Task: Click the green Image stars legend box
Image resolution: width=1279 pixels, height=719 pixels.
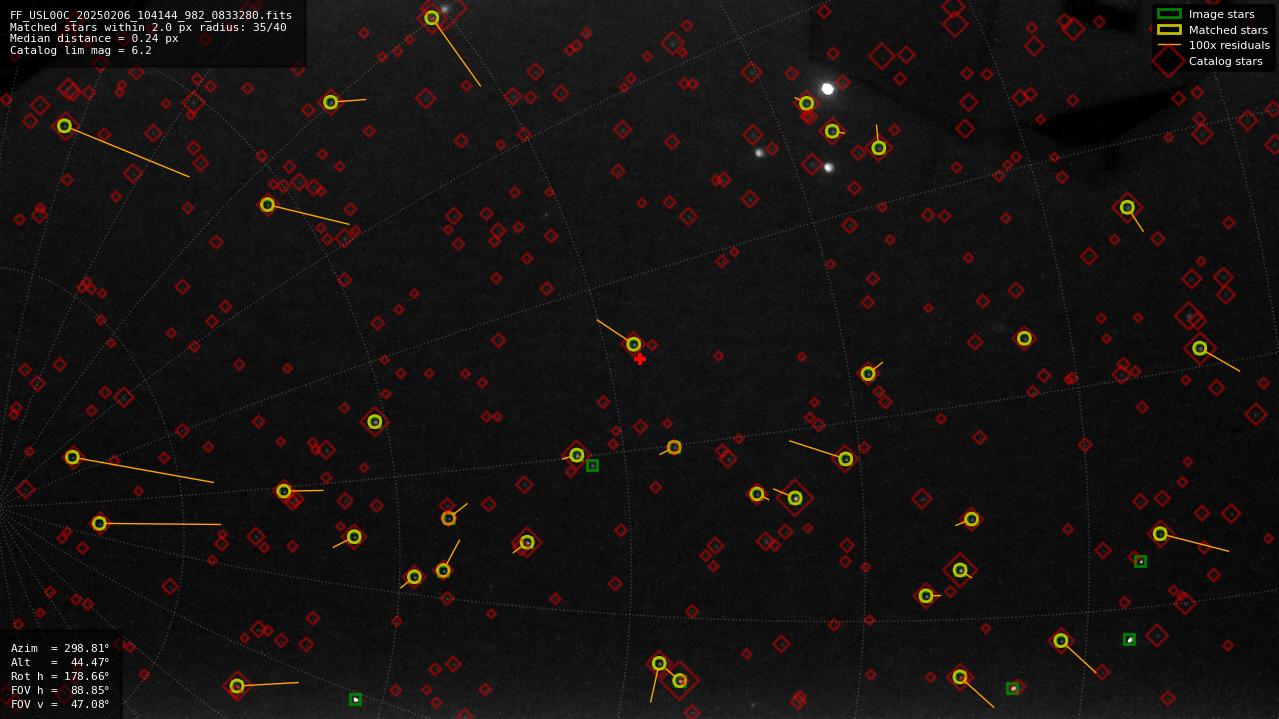Action: pos(1169,14)
